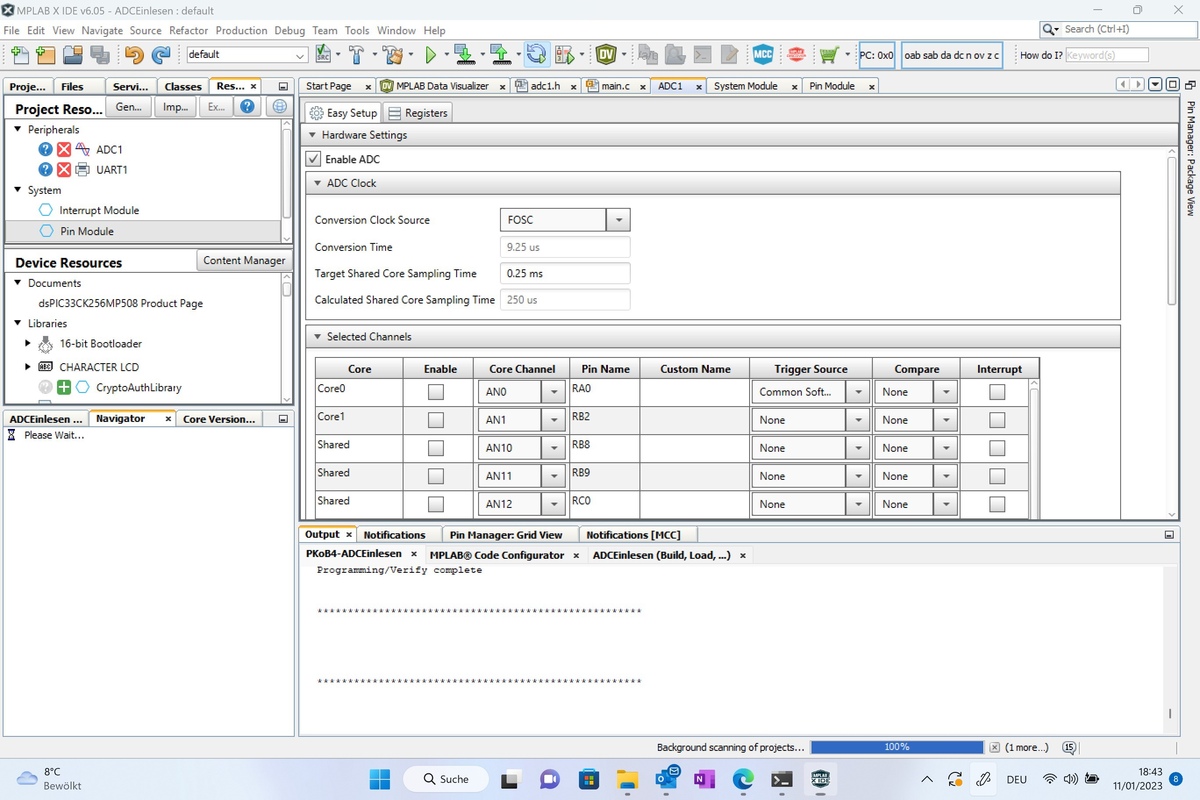
Task: Switch to the Registers tab
Action: tap(418, 113)
